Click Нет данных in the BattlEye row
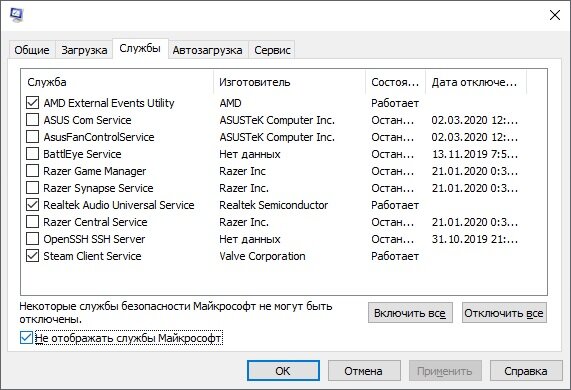Image resolution: width=571 pixels, height=390 pixels. point(250,154)
